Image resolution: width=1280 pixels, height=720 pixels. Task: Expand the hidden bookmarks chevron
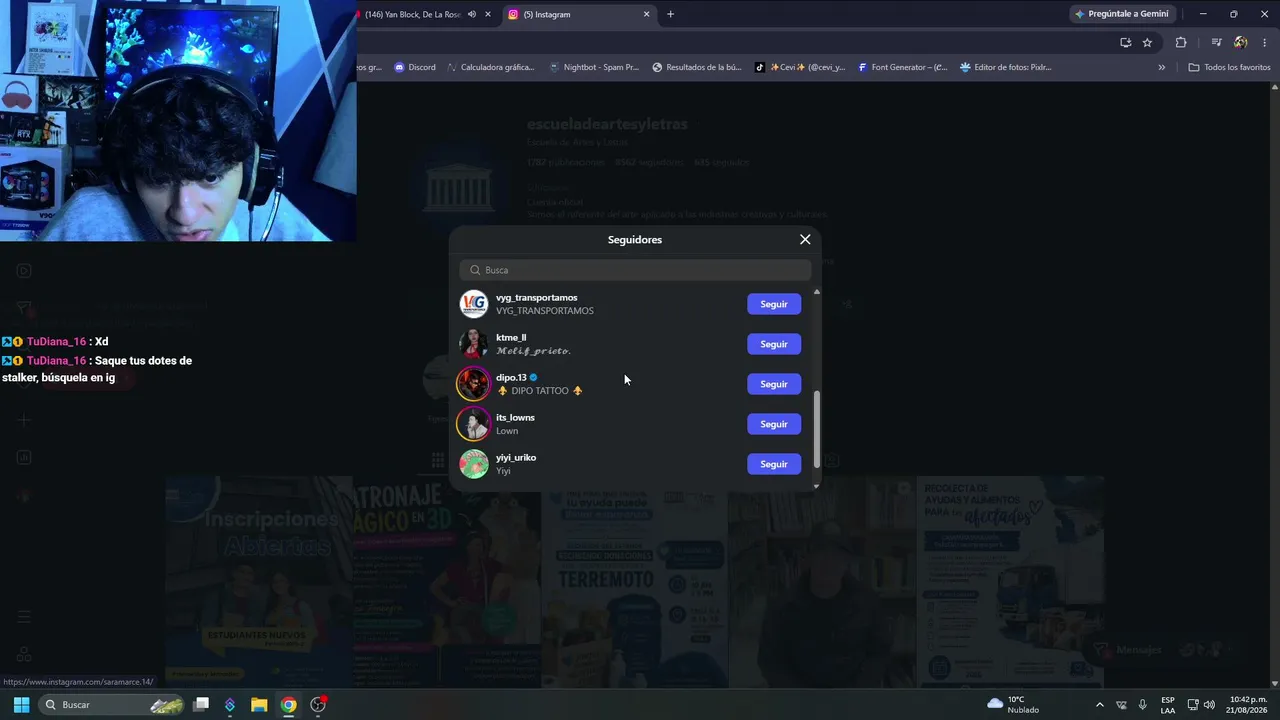pyautogui.click(x=1162, y=68)
